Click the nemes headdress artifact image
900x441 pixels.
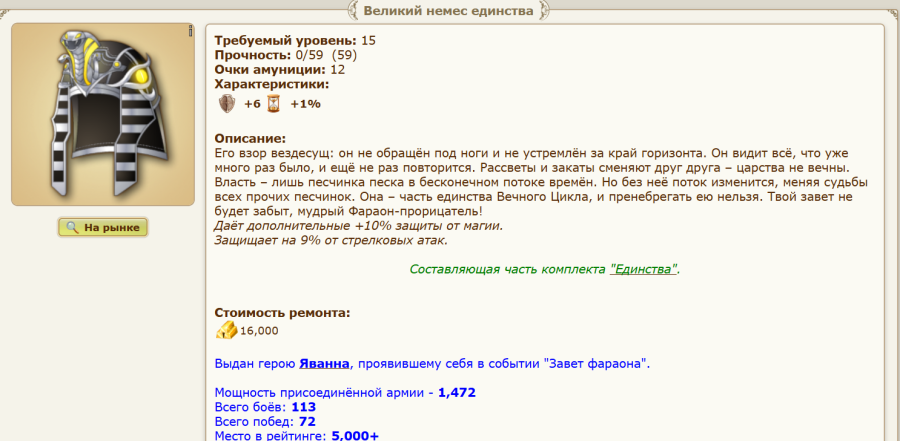[x=103, y=114]
